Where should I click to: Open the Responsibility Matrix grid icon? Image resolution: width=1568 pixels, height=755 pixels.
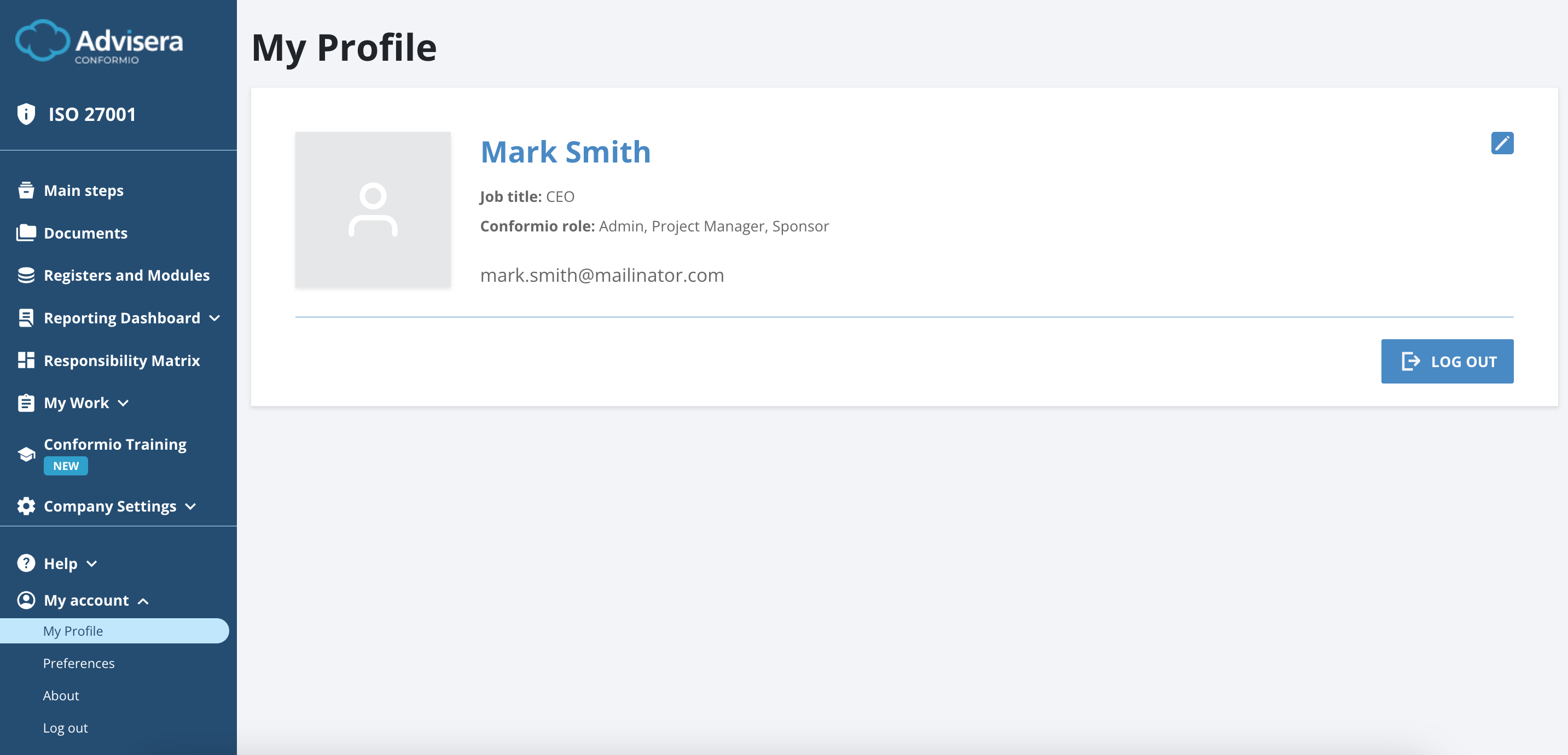26,360
